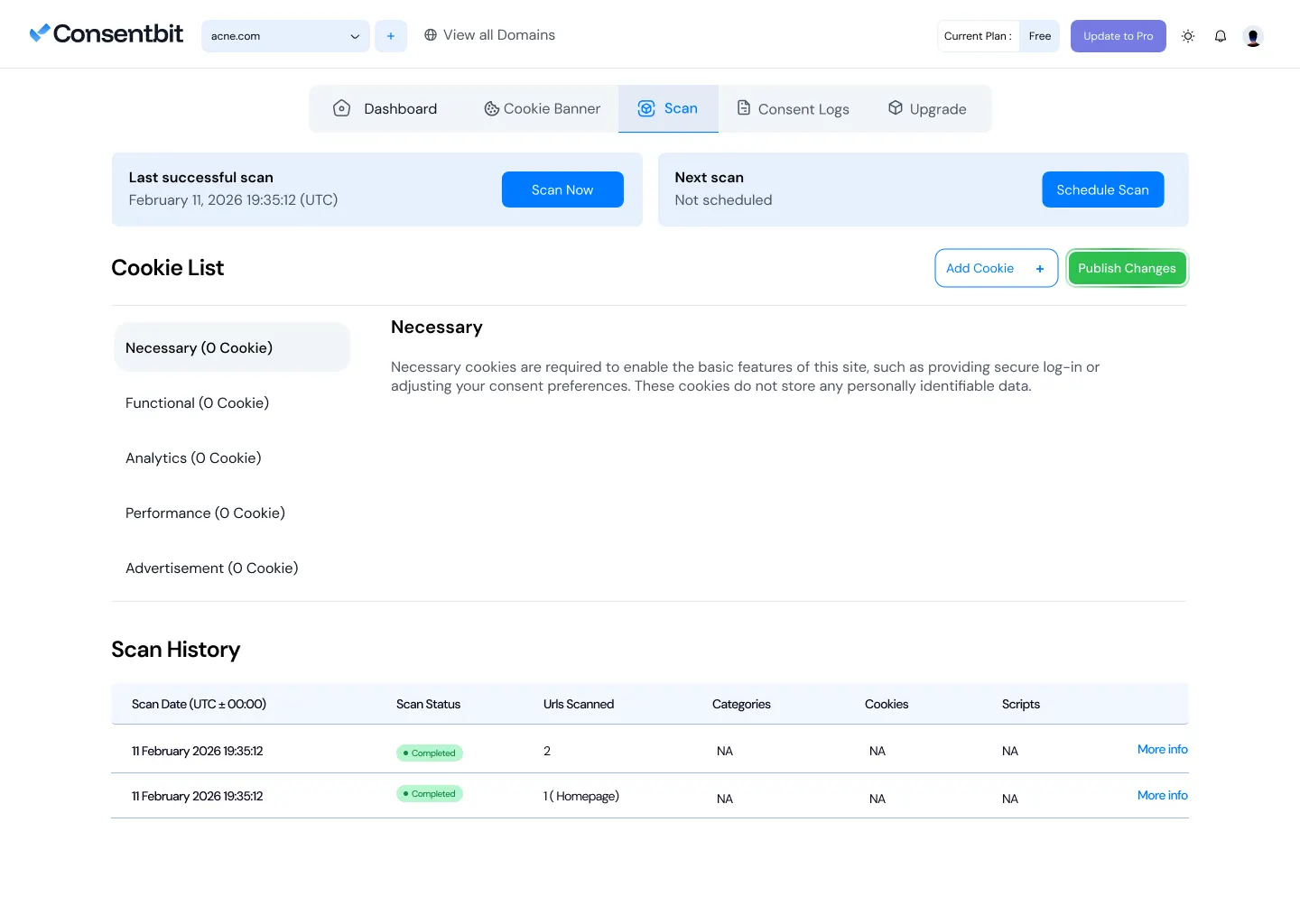1300x924 pixels.
Task: Click Scripts column header
Action: coord(1021,704)
